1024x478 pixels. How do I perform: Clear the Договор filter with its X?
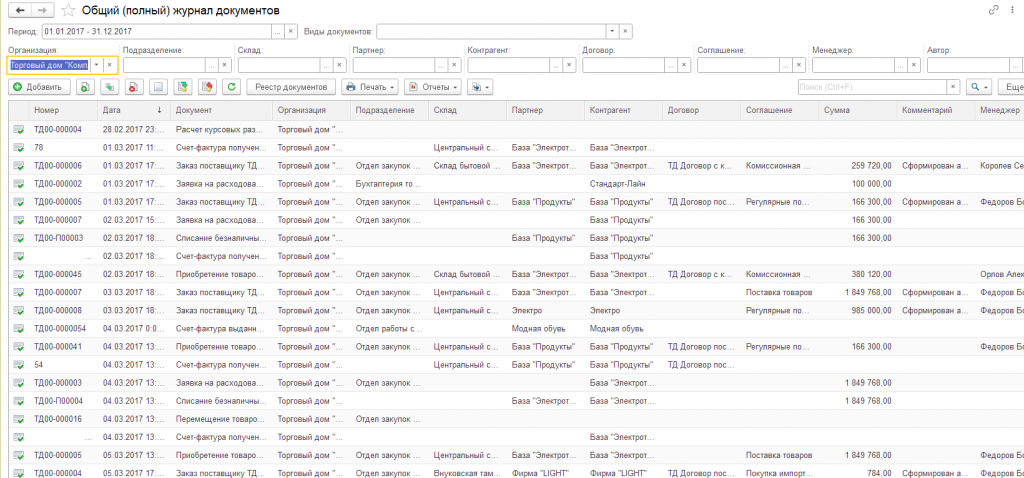tap(684, 65)
